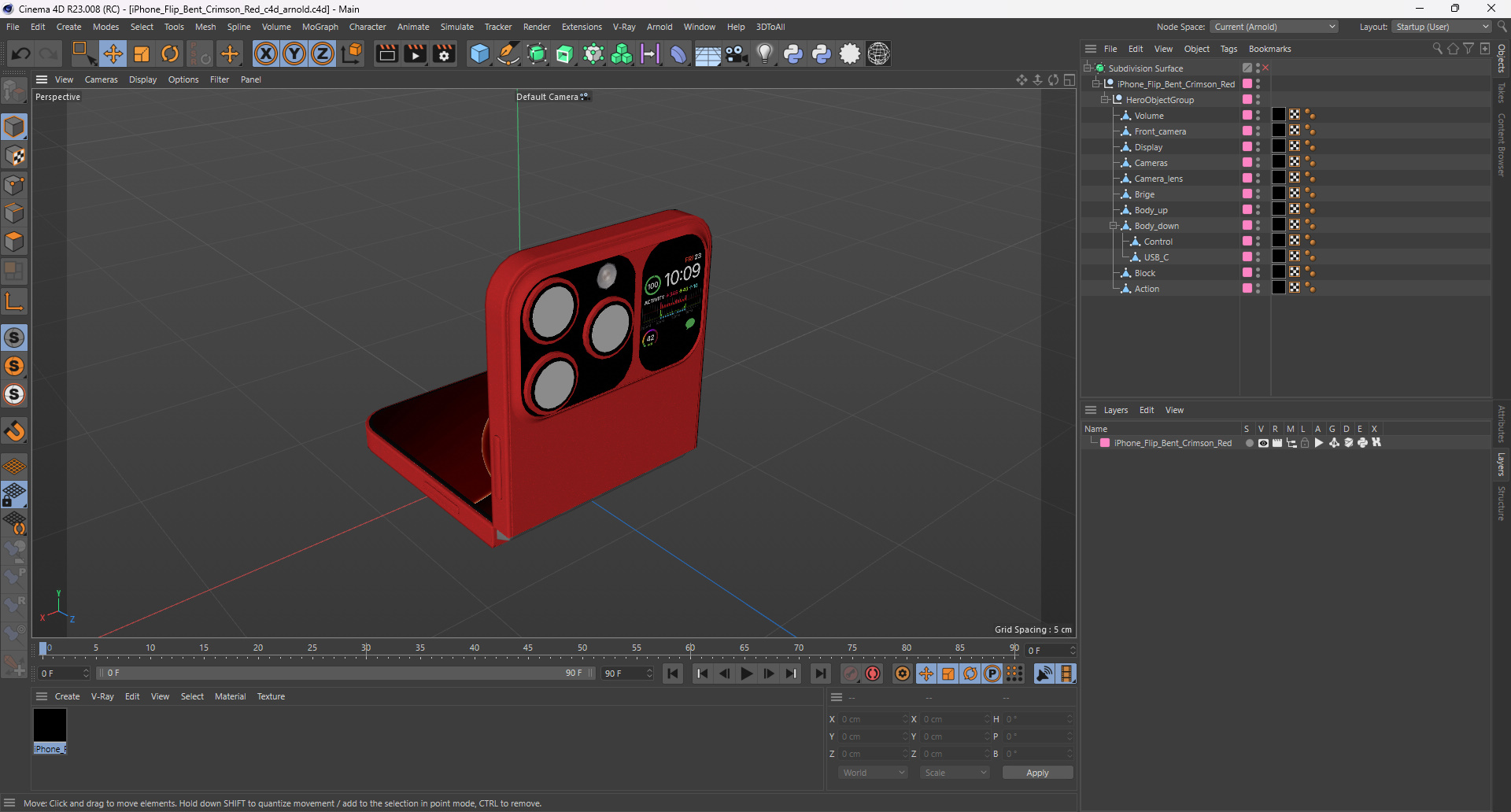Click the Coordinate System icon

(x=353, y=54)
